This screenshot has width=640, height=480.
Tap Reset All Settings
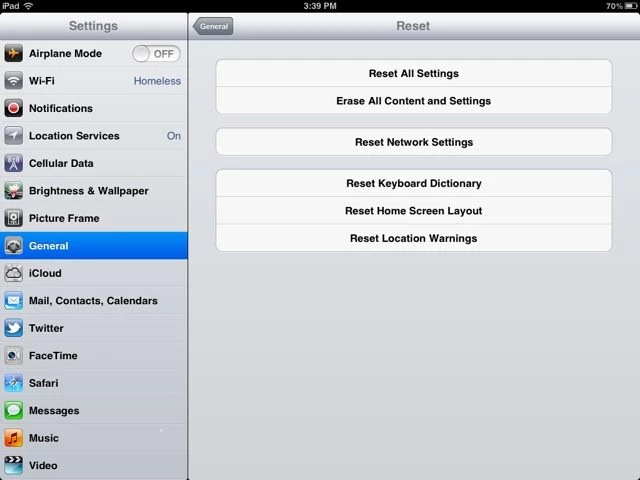414,73
